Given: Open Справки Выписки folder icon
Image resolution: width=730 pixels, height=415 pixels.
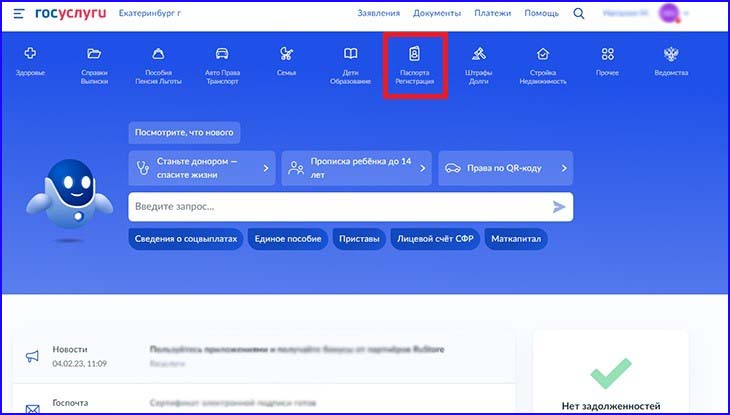Looking at the screenshot, I should 94,54.
